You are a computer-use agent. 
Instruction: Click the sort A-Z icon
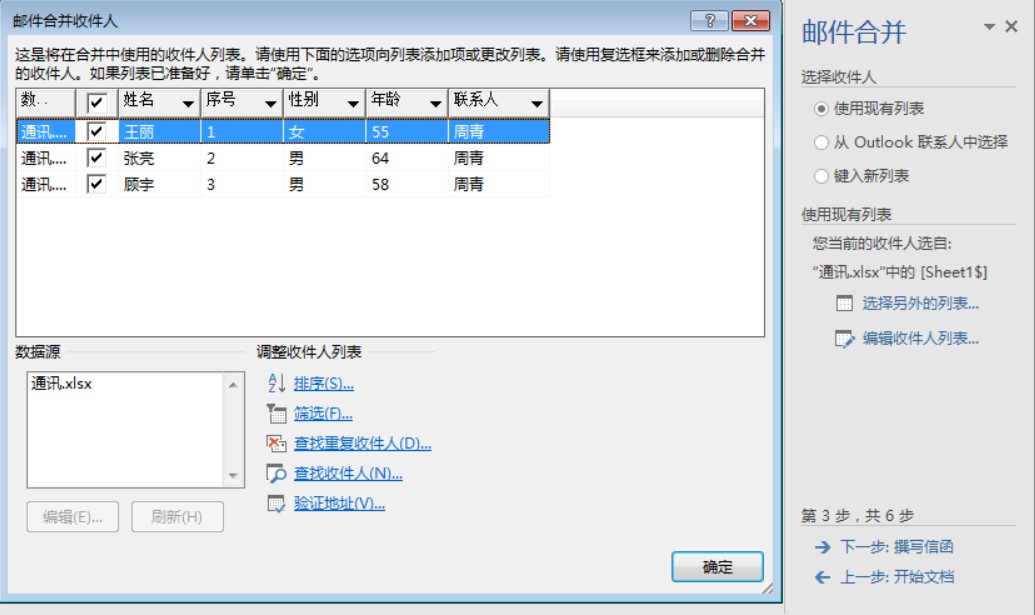pyautogui.click(x=276, y=384)
